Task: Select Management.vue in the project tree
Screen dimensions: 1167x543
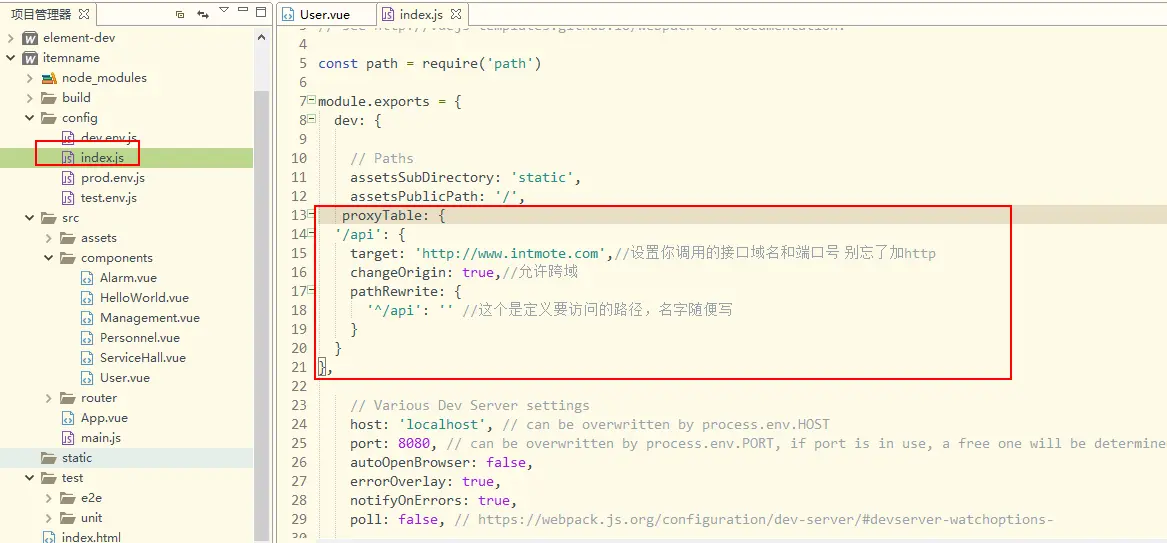Action: pyautogui.click(x=150, y=318)
